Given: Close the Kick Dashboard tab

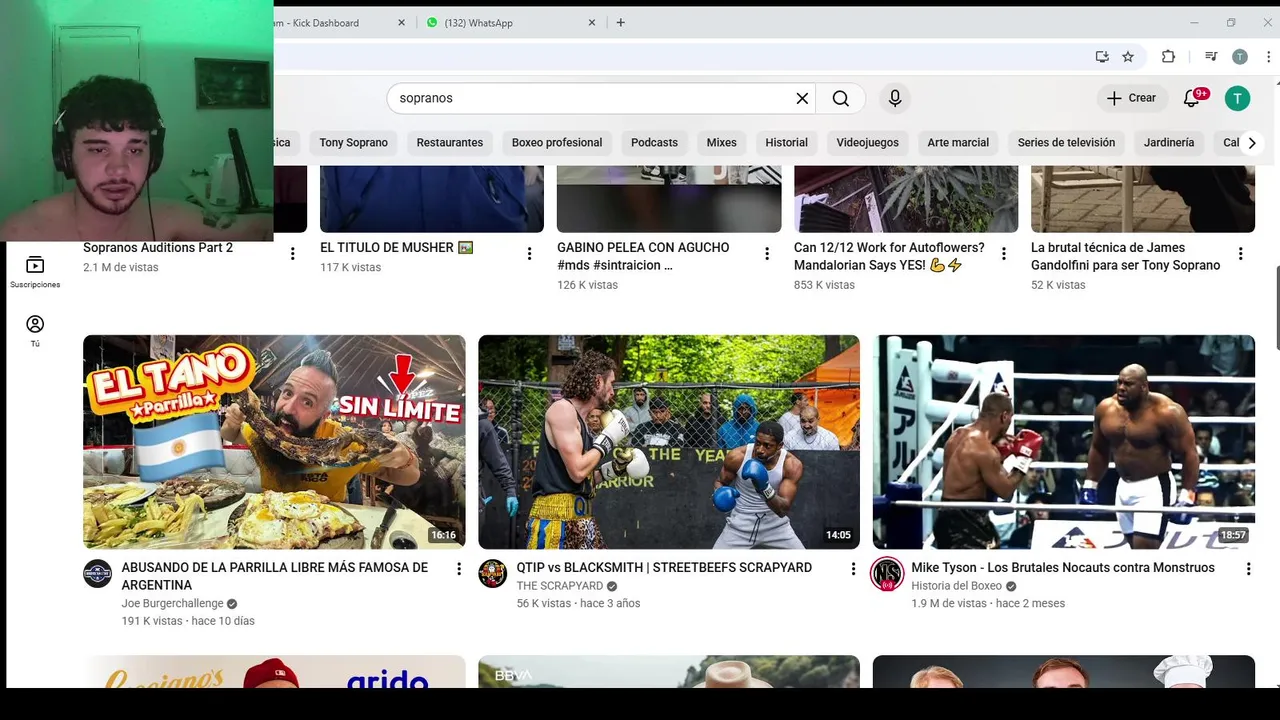Looking at the screenshot, I should [x=402, y=22].
